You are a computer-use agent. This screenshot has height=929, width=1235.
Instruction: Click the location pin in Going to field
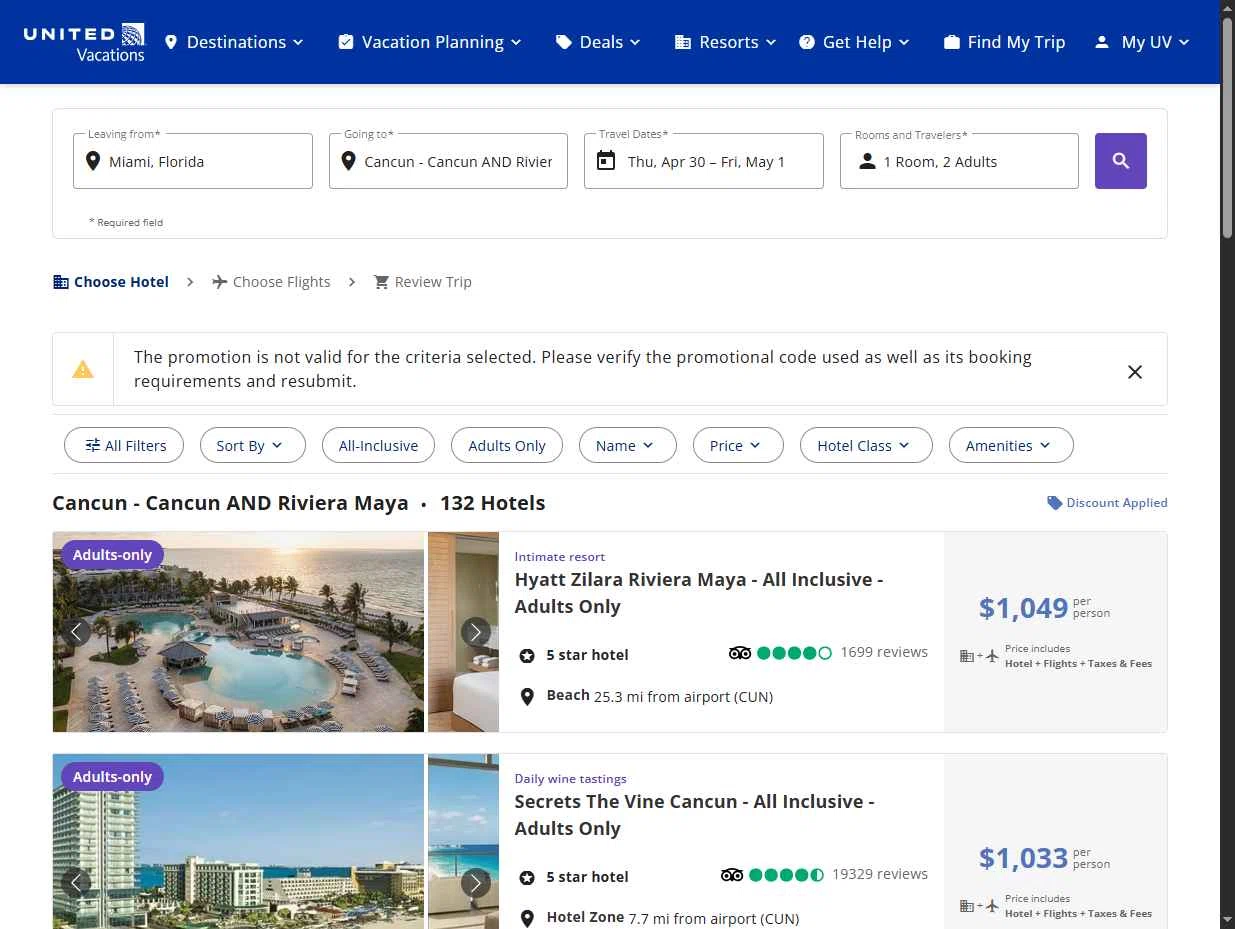[348, 161]
